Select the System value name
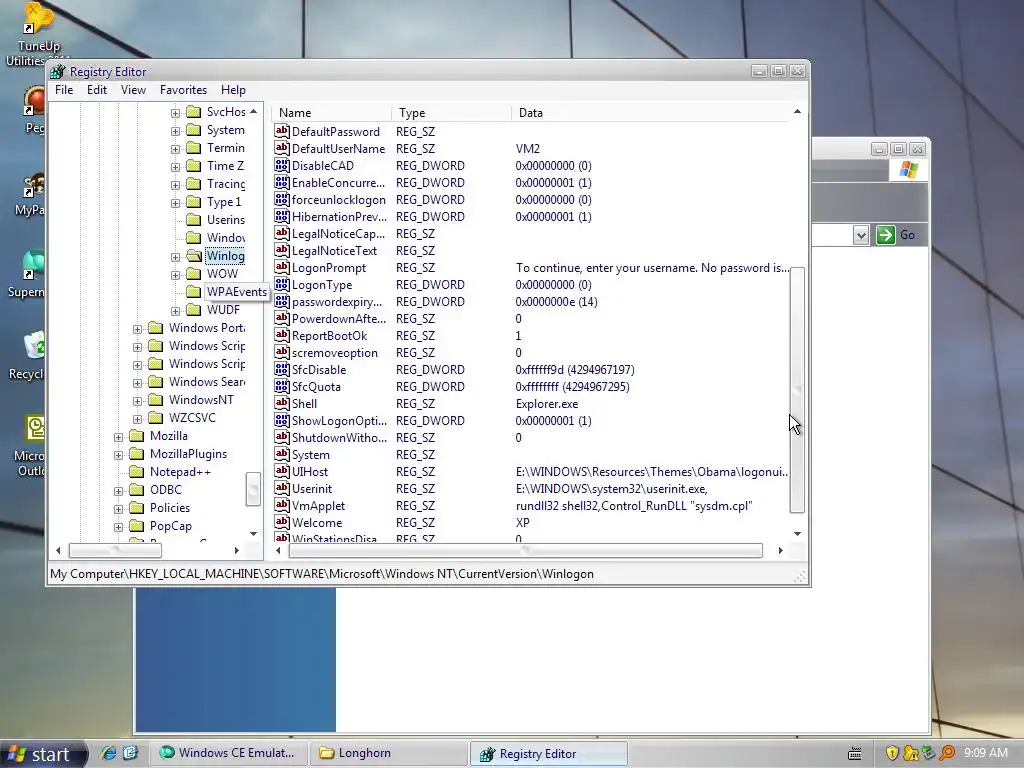The width and height of the screenshot is (1024, 768). (x=310, y=454)
